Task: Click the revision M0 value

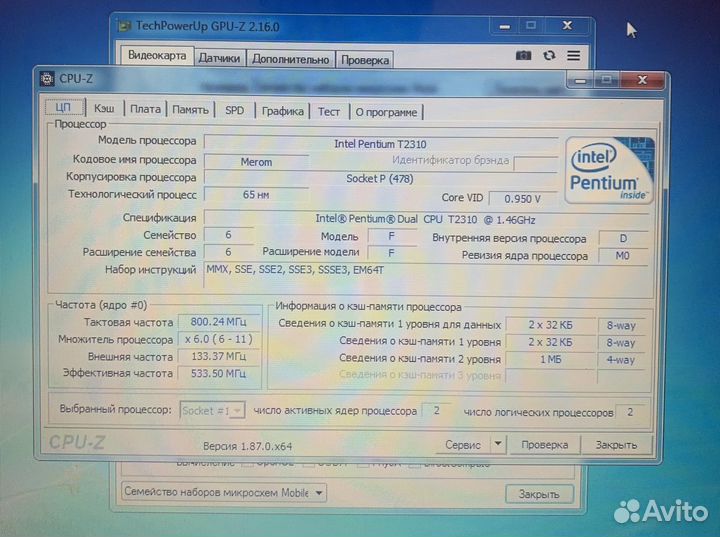Action: [623, 255]
